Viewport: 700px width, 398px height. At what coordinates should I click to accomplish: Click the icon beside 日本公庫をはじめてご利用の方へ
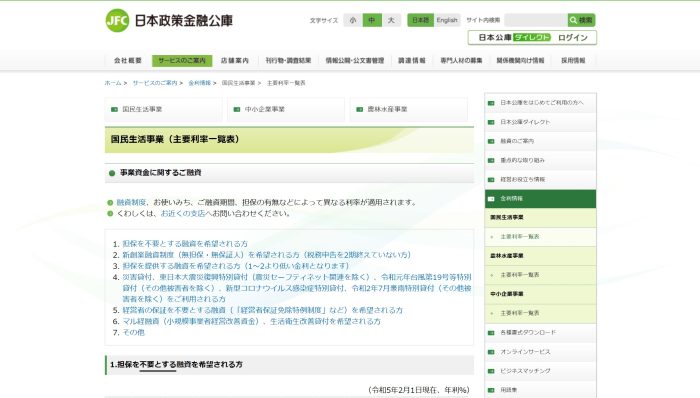491,103
